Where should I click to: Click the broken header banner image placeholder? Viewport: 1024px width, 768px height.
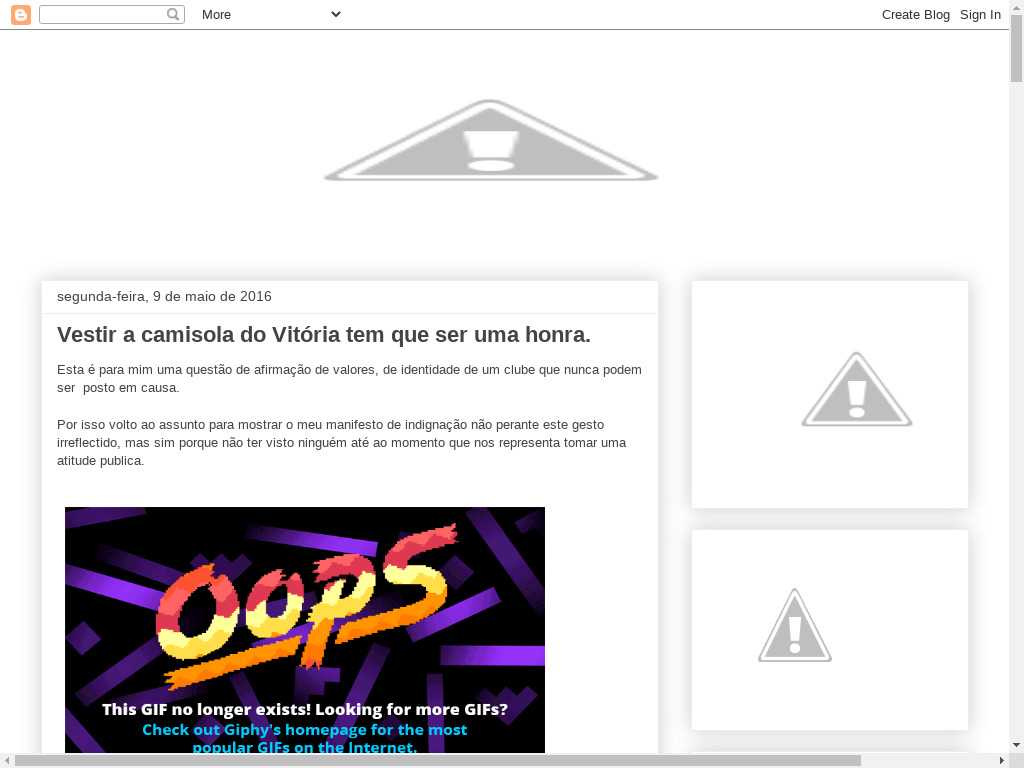491,140
